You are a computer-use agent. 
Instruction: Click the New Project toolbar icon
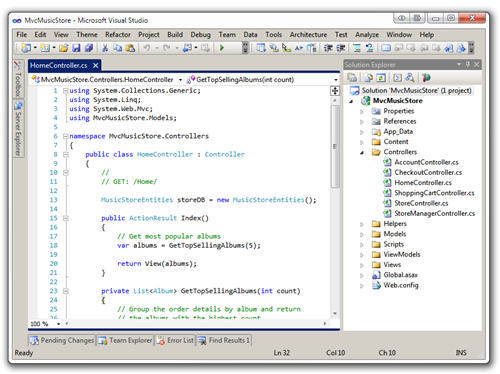26,48
